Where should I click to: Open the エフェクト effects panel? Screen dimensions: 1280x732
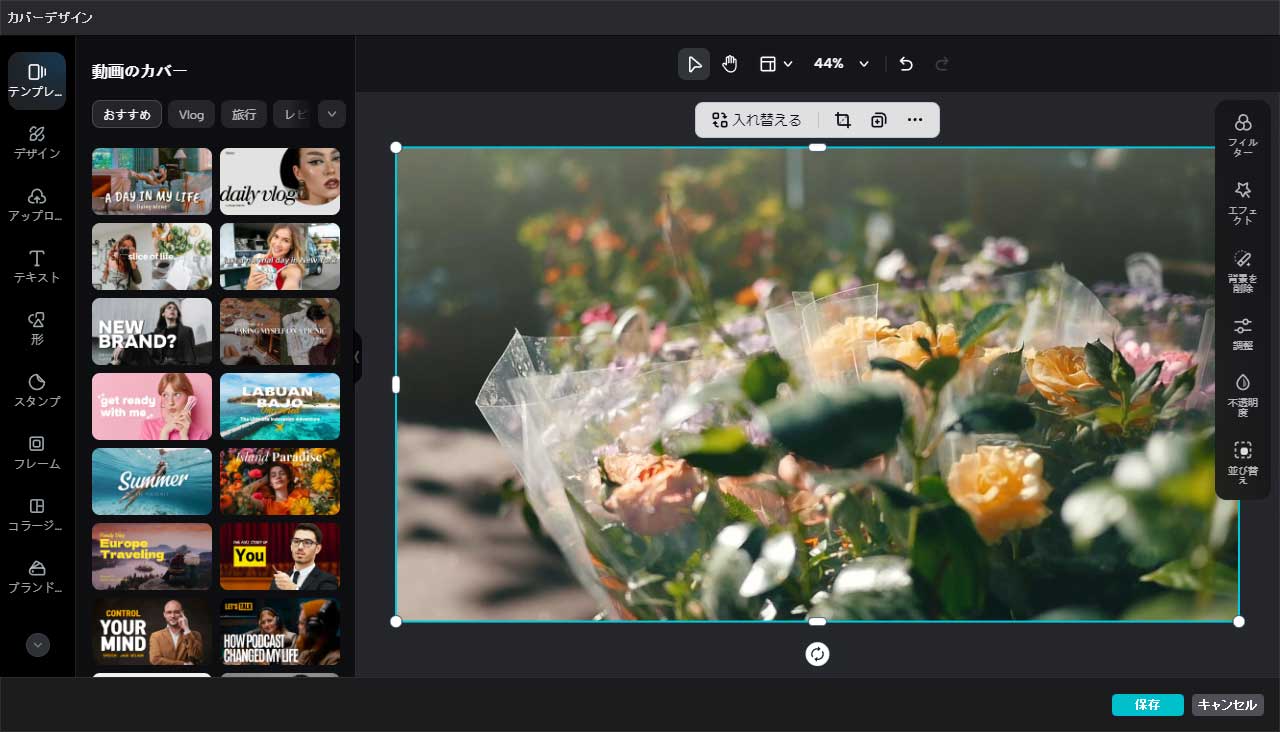click(x=1243, y=203)
